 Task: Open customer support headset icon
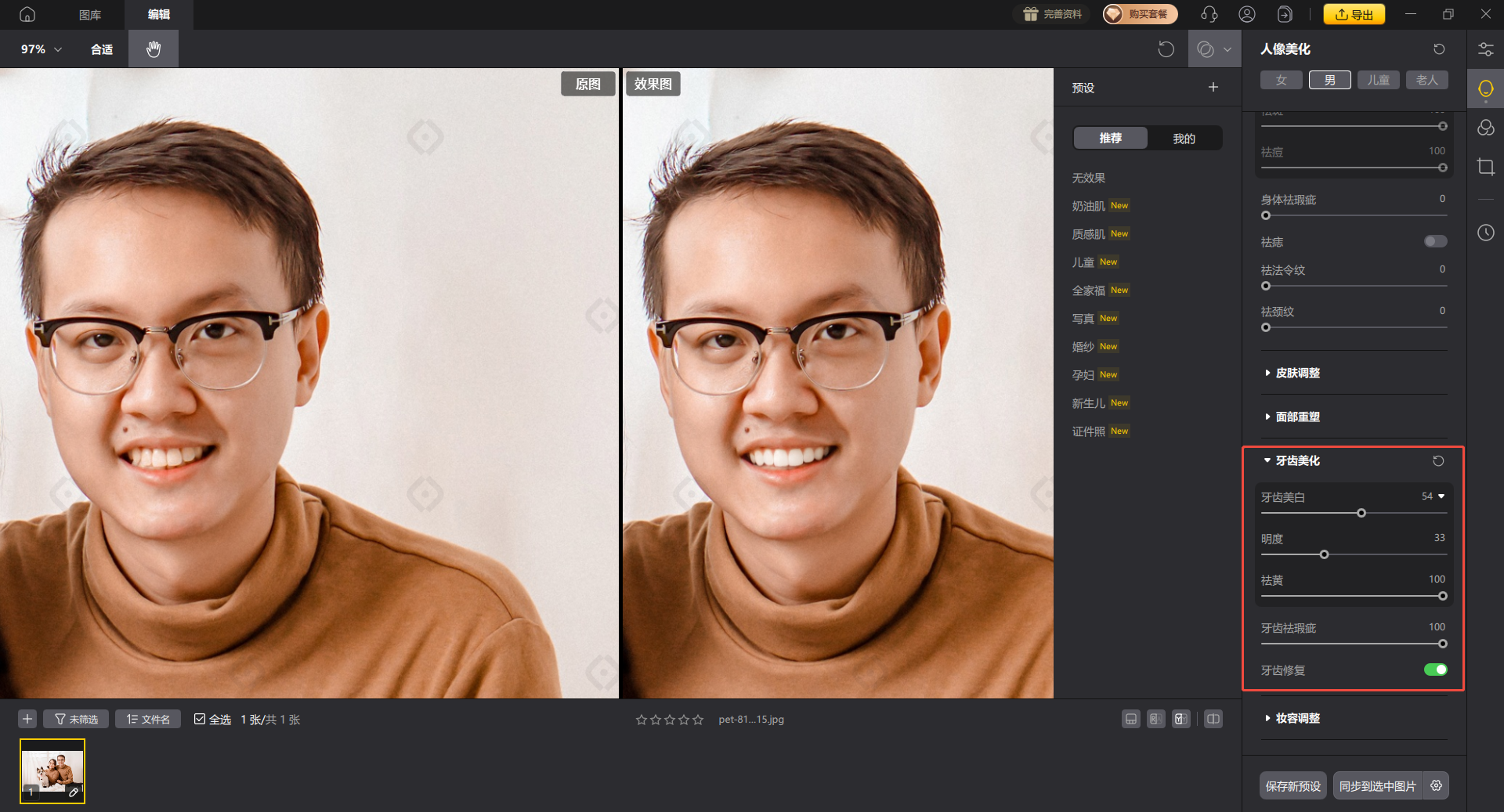click(x=1209, y=14)
